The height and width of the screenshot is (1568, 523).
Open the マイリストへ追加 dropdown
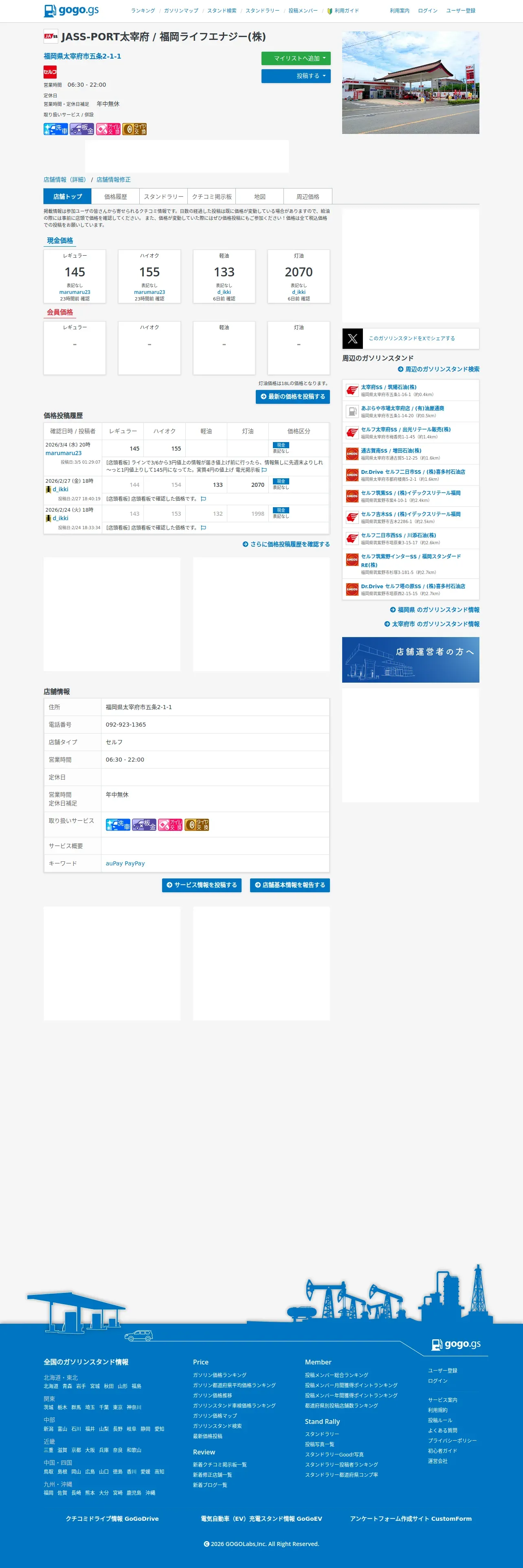tap(296, 59)
